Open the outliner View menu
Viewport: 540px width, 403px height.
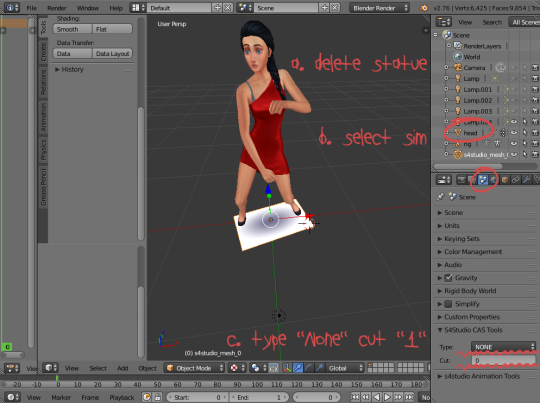(465, 22)
